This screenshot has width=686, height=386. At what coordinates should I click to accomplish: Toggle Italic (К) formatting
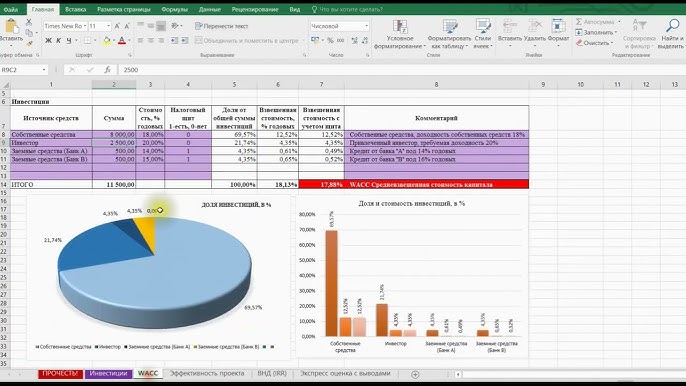(x=58, y=41)
